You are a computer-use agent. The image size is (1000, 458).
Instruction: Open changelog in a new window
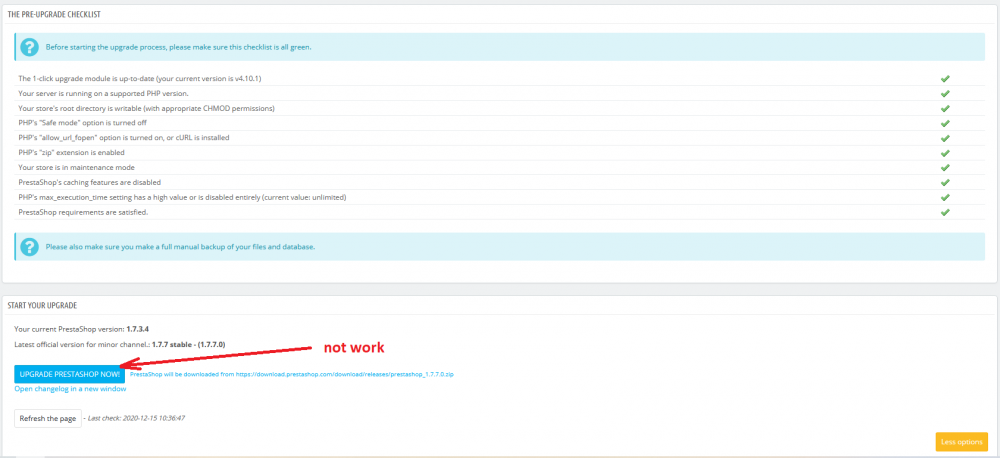[x=70, y=388]
